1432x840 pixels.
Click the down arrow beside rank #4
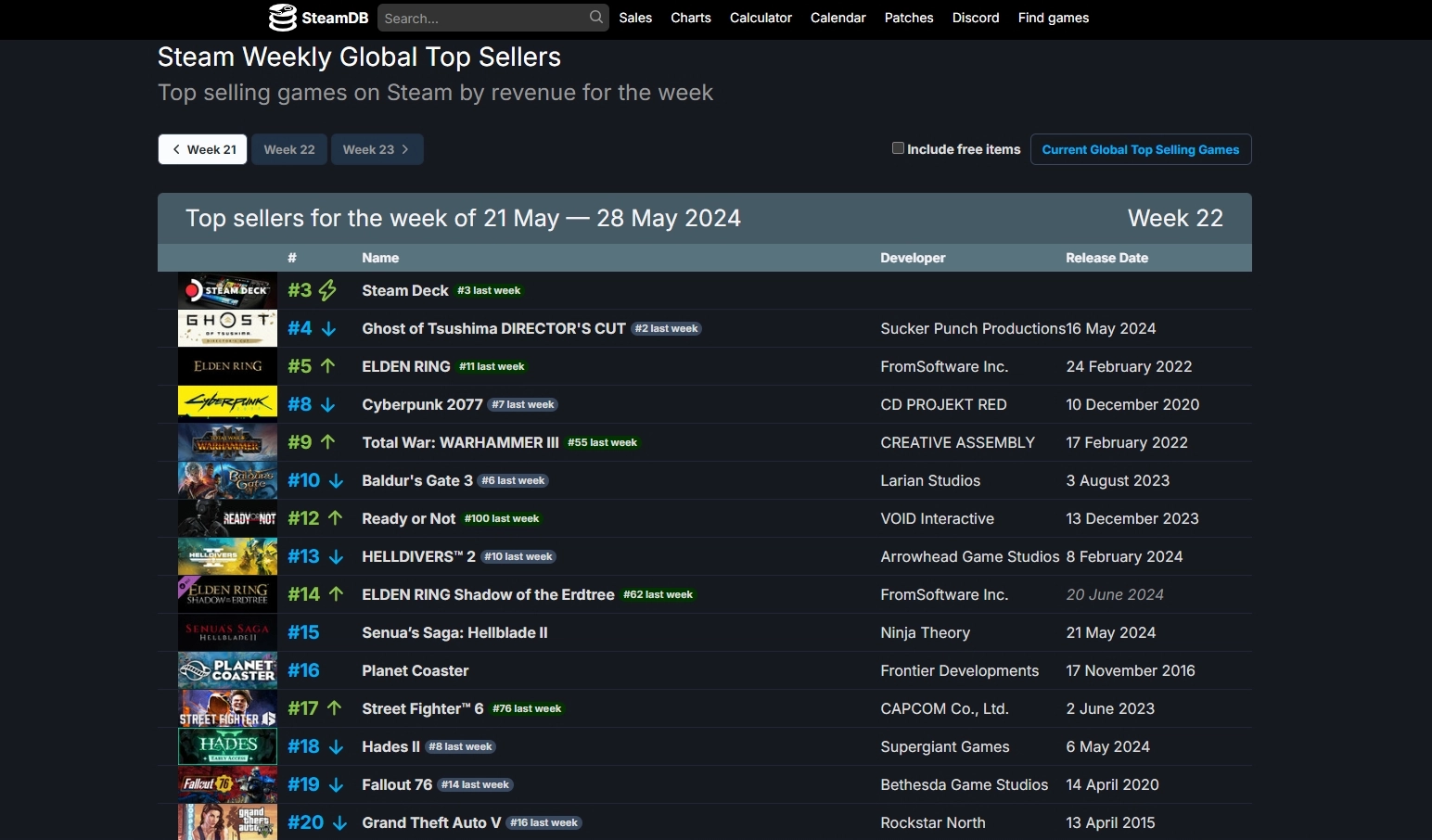coord(328,328)
